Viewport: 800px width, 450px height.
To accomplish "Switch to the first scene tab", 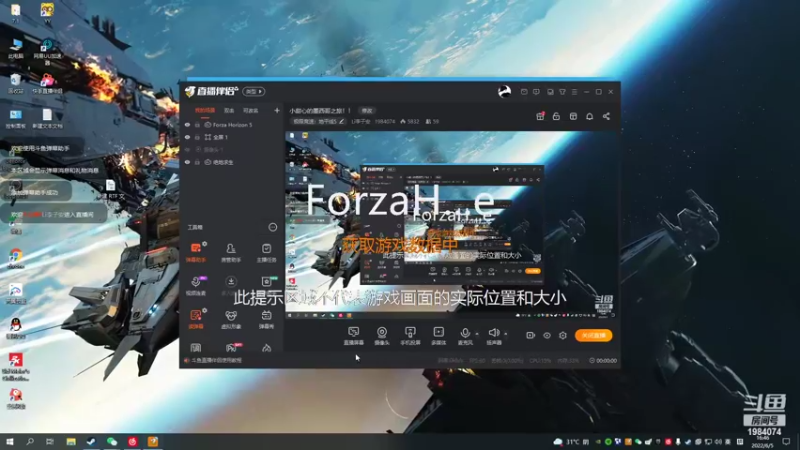I will 205,110.
